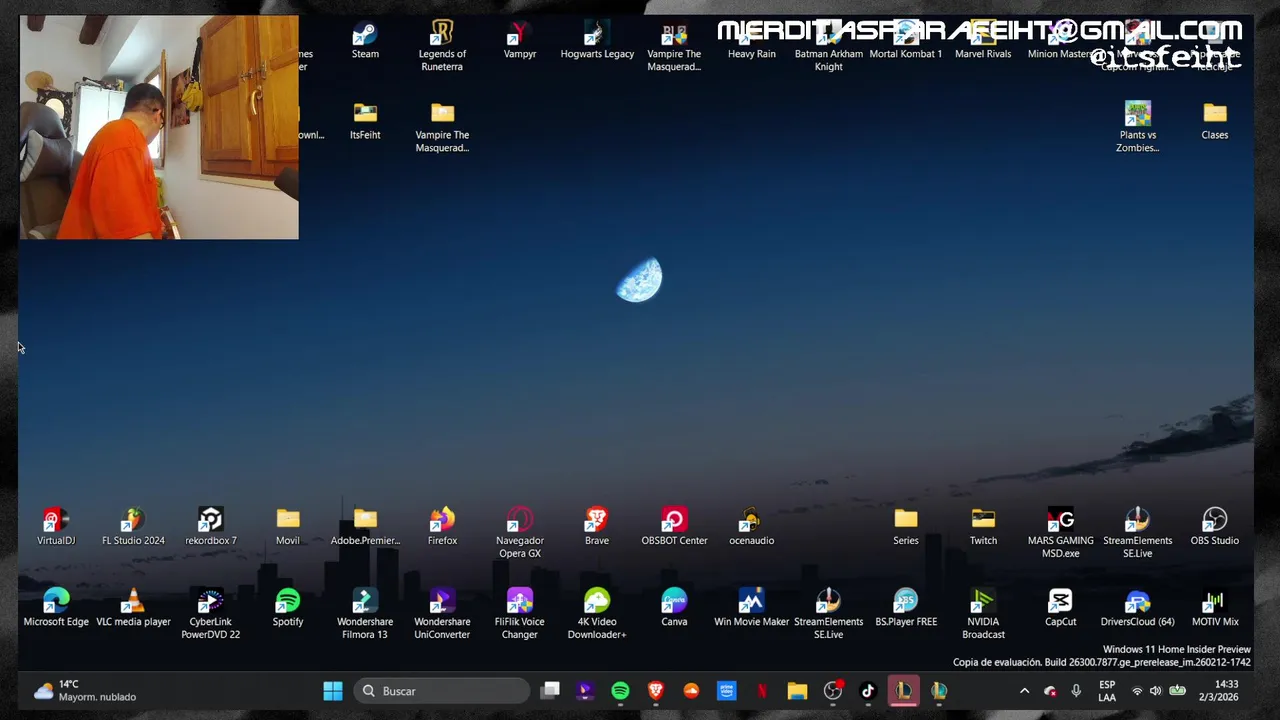
Task: Click the Buscar taskbar search box
Action: [442, 691]
